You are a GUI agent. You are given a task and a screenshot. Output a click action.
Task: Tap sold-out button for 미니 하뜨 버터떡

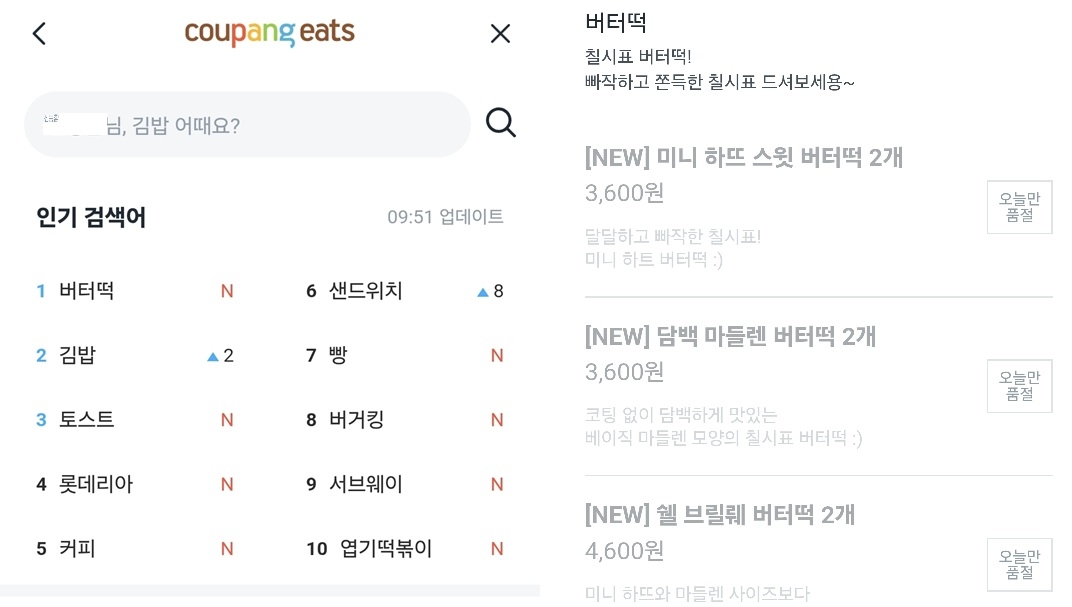[1019, 207]
